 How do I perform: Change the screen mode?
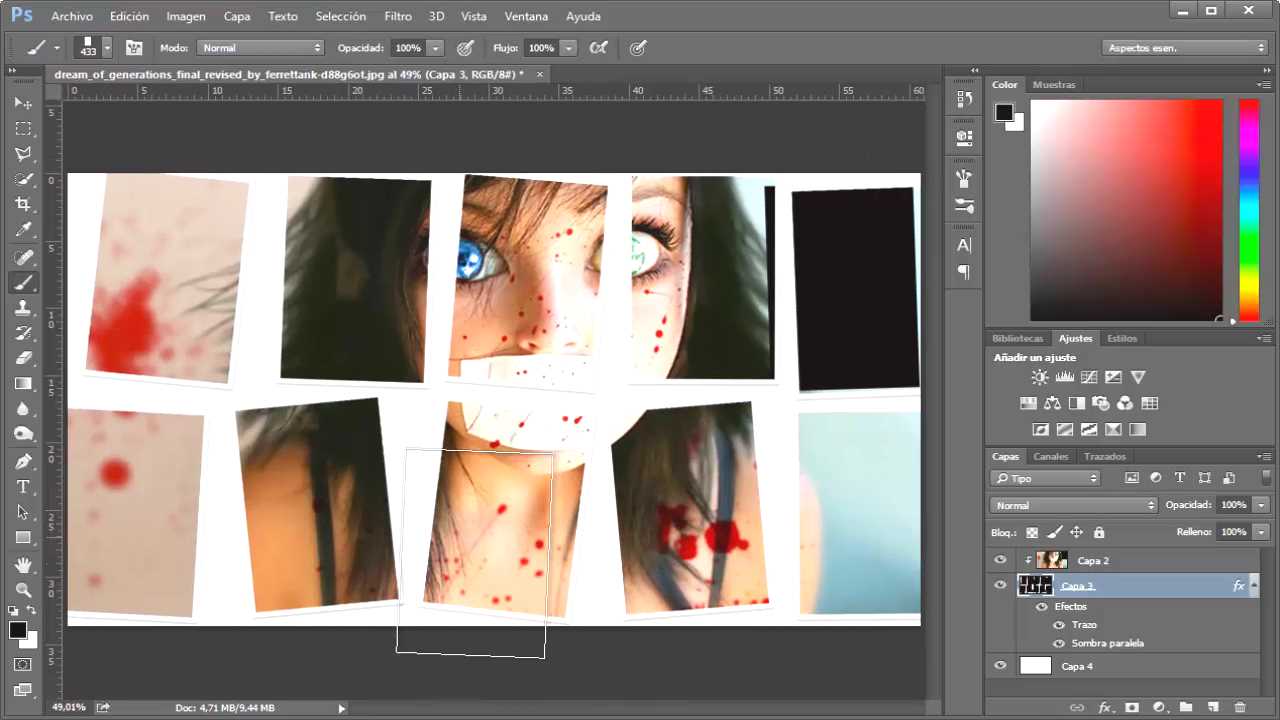(23, 689)
